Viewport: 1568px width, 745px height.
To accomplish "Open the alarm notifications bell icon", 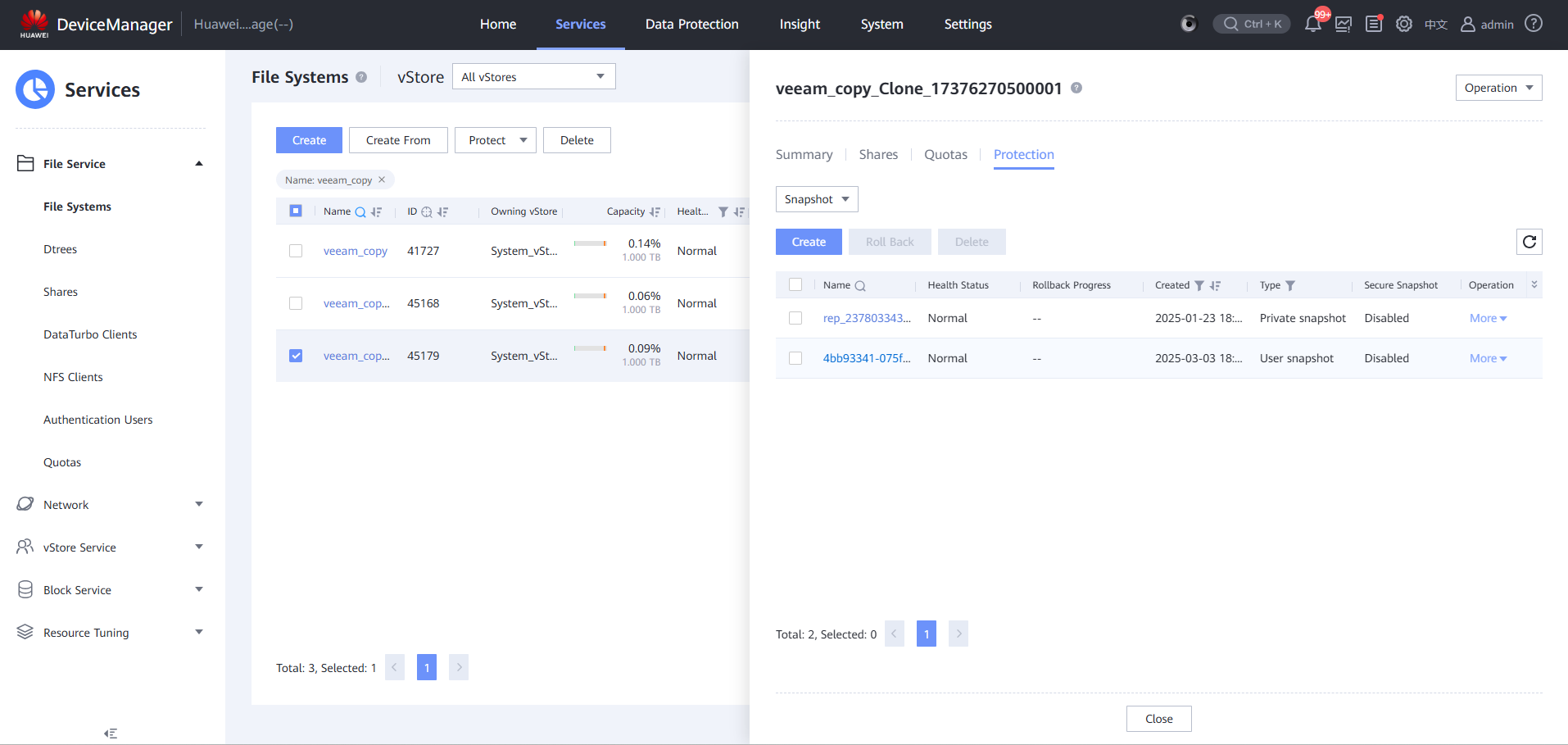I will click(1312, 24).
